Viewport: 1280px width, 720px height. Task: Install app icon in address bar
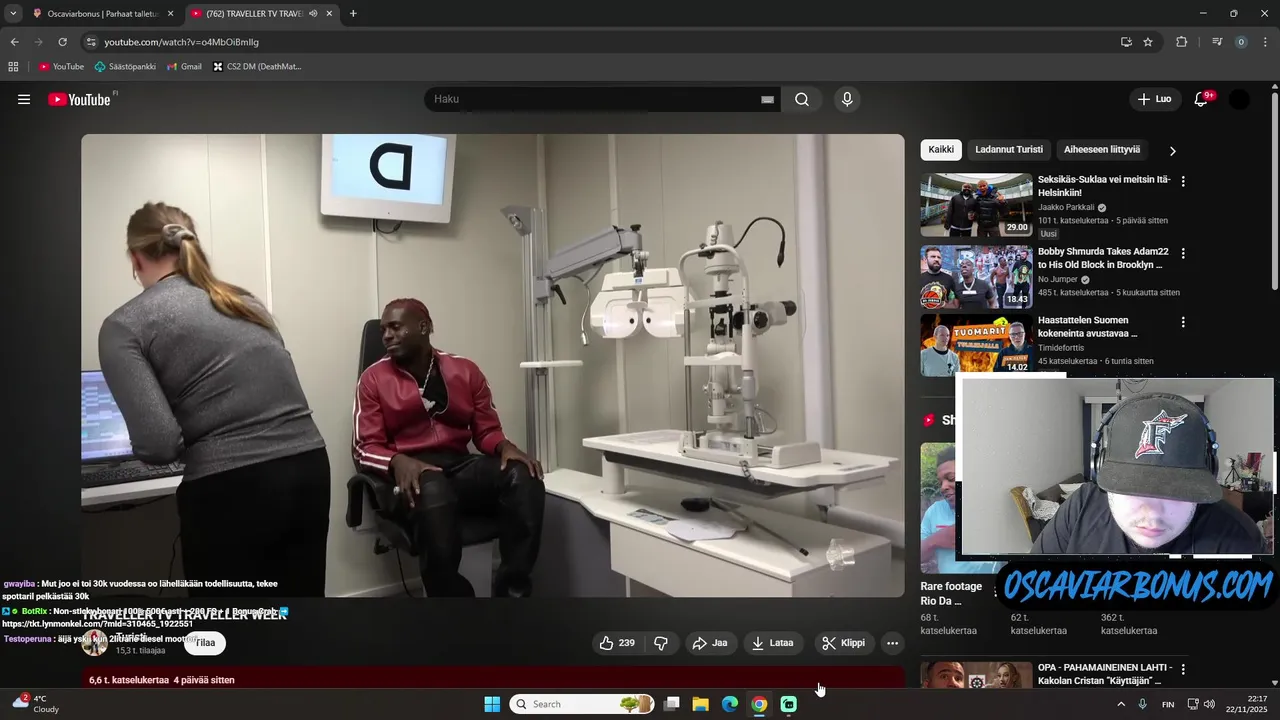(x=1126, y=42)
